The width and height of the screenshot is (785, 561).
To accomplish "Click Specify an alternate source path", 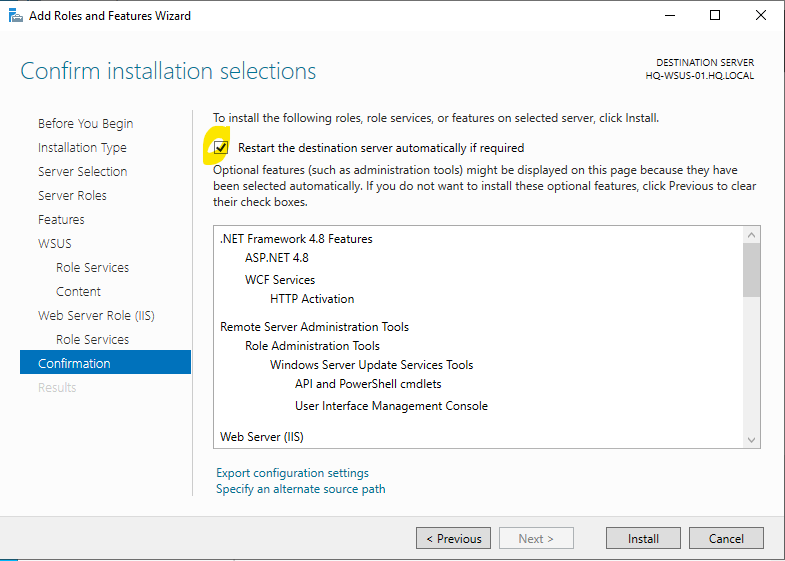I will point(300,489).
